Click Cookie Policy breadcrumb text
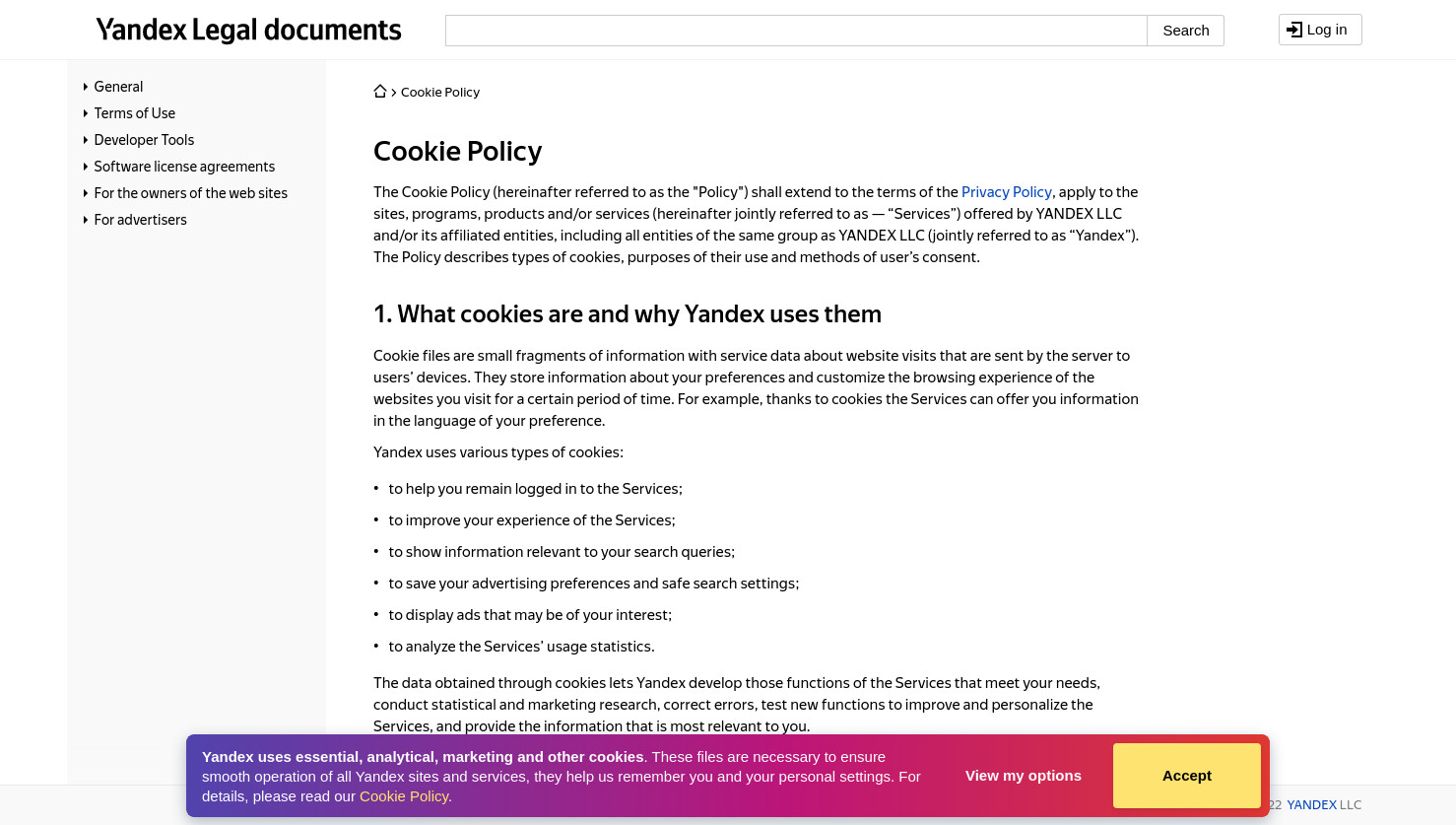The image size is (1456, 825). point(440,92)
